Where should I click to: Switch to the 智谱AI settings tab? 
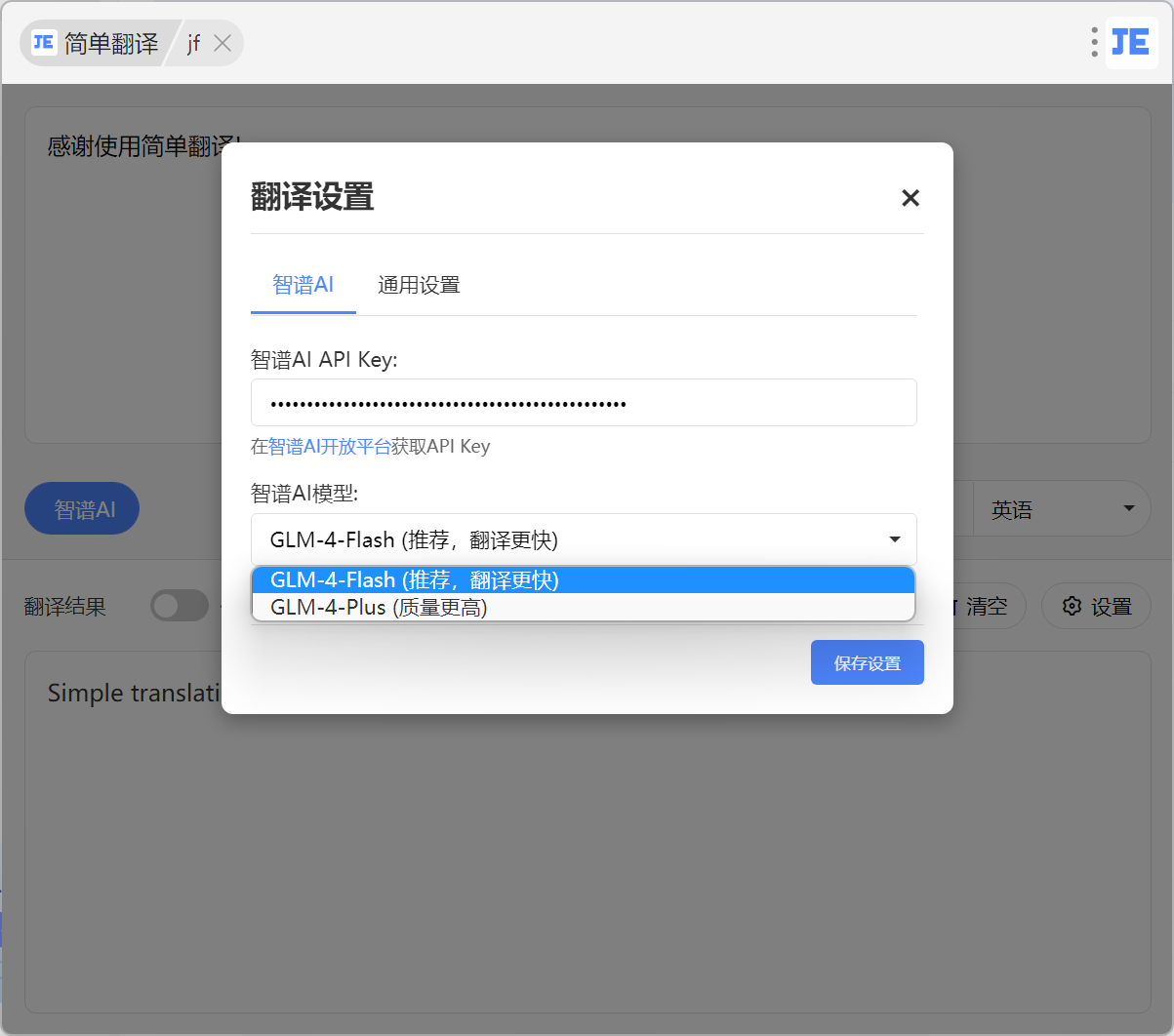304,285
